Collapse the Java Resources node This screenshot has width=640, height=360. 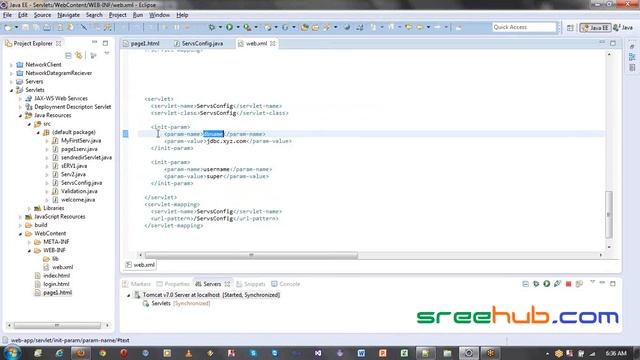pos(20,116)
